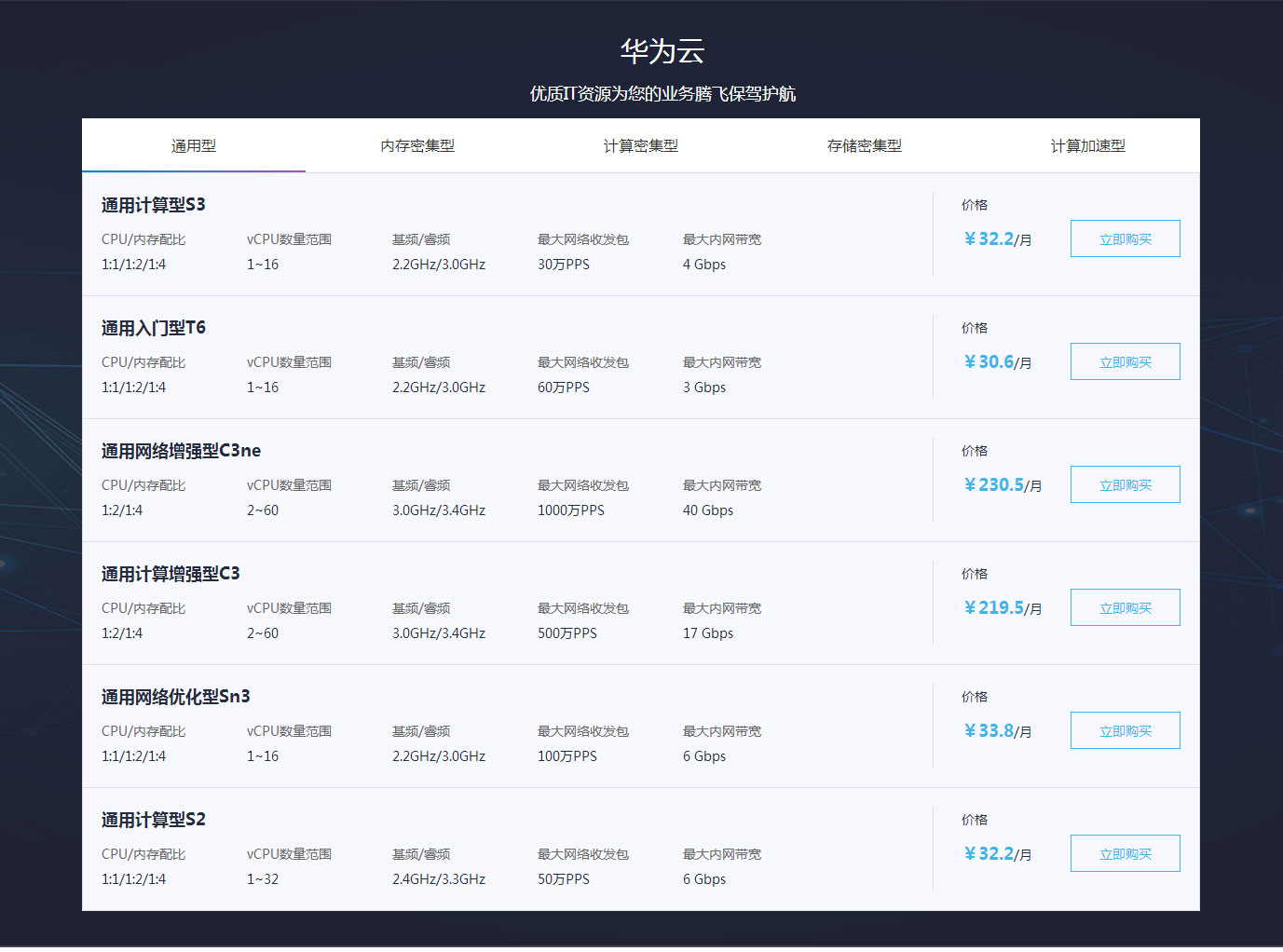Select the 通用型 tab
Viewport: 1283px width, 952px height.
tap(194, 145)
